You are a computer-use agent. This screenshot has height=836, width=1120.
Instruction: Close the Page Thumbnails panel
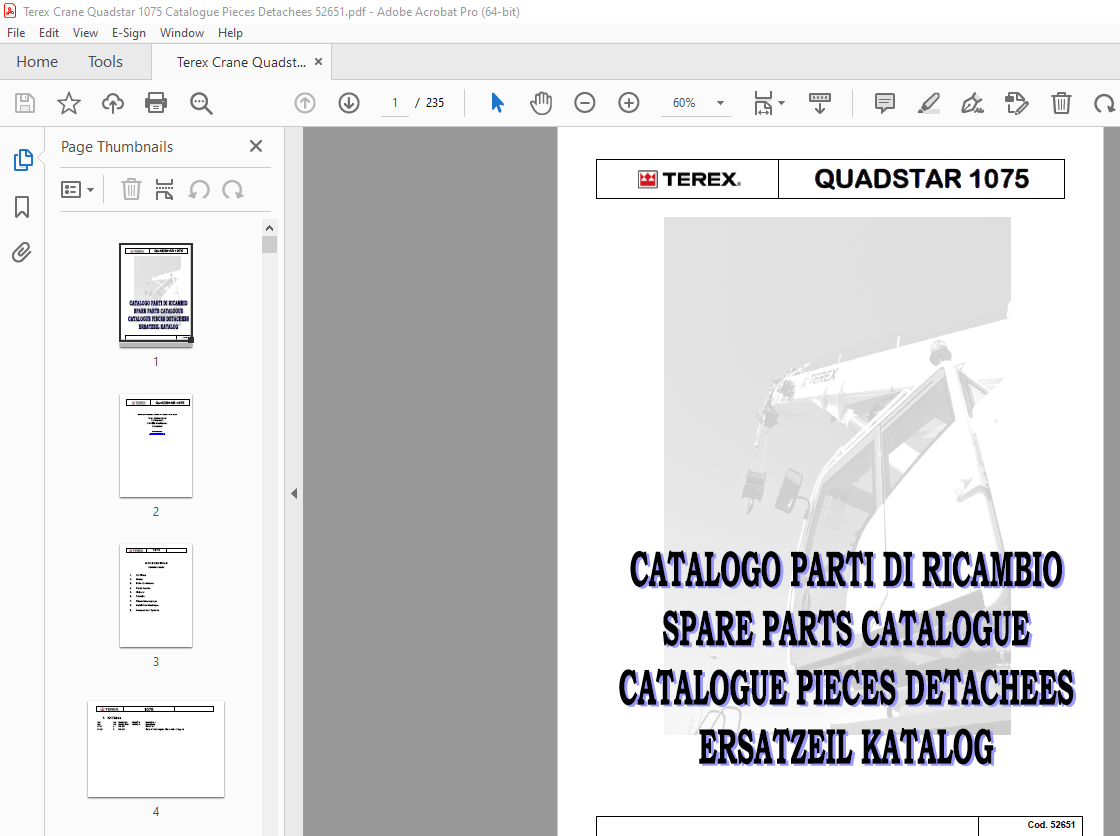[x=256, y=146]
